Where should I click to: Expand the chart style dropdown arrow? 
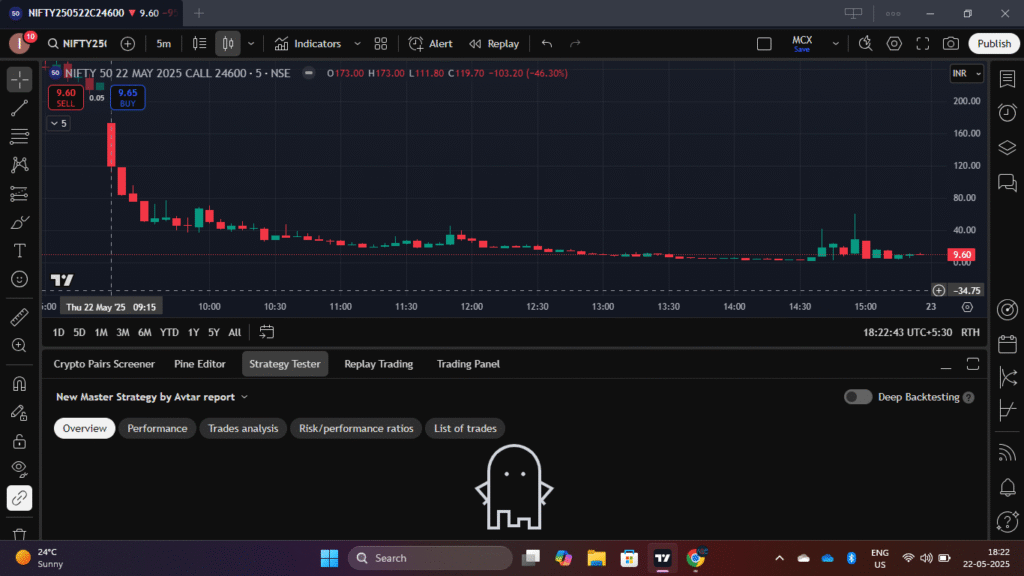pos(251,44)
